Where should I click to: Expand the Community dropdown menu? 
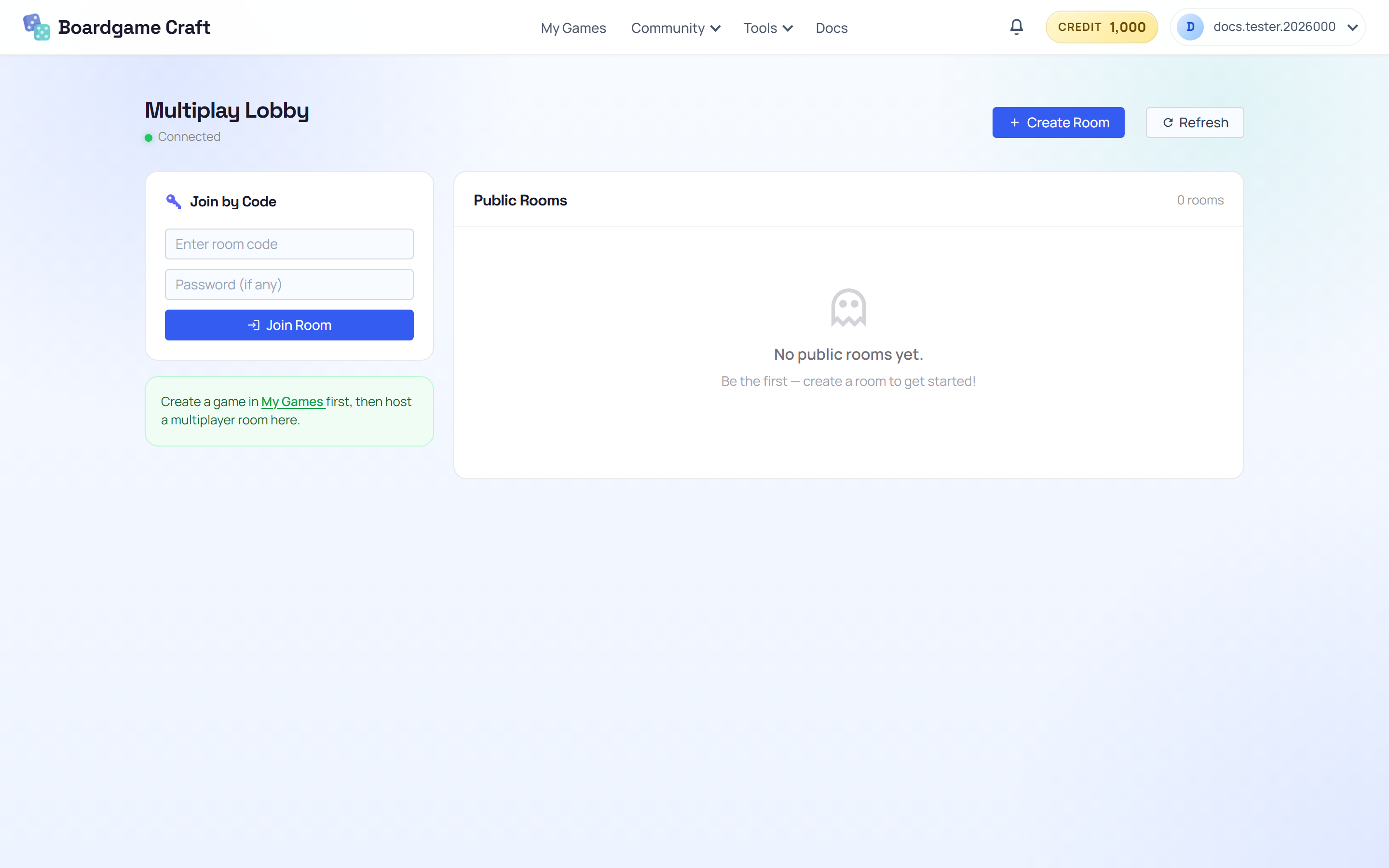coord(676,27)
